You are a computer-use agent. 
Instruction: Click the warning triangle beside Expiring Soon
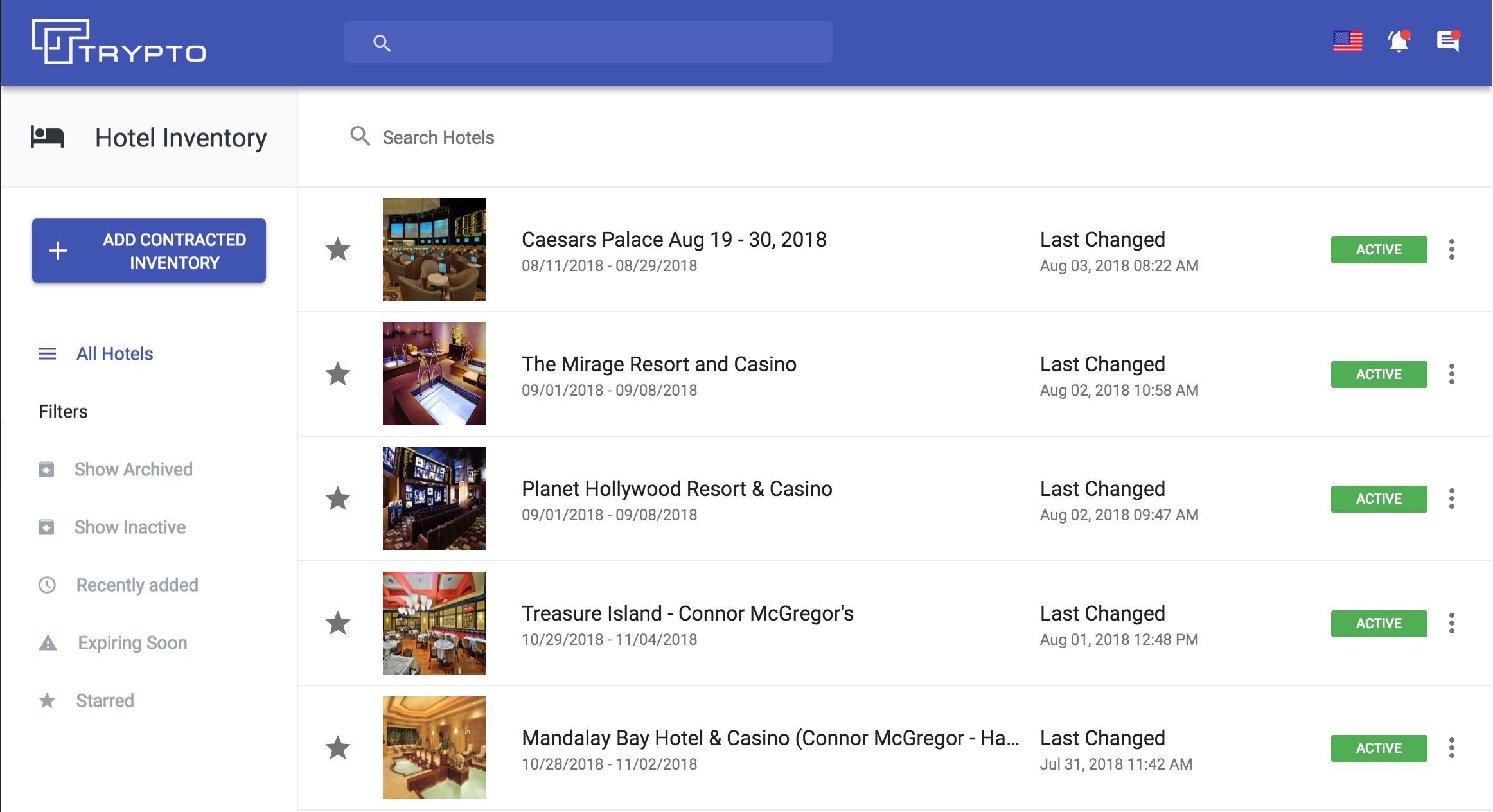tap(48, 642)
